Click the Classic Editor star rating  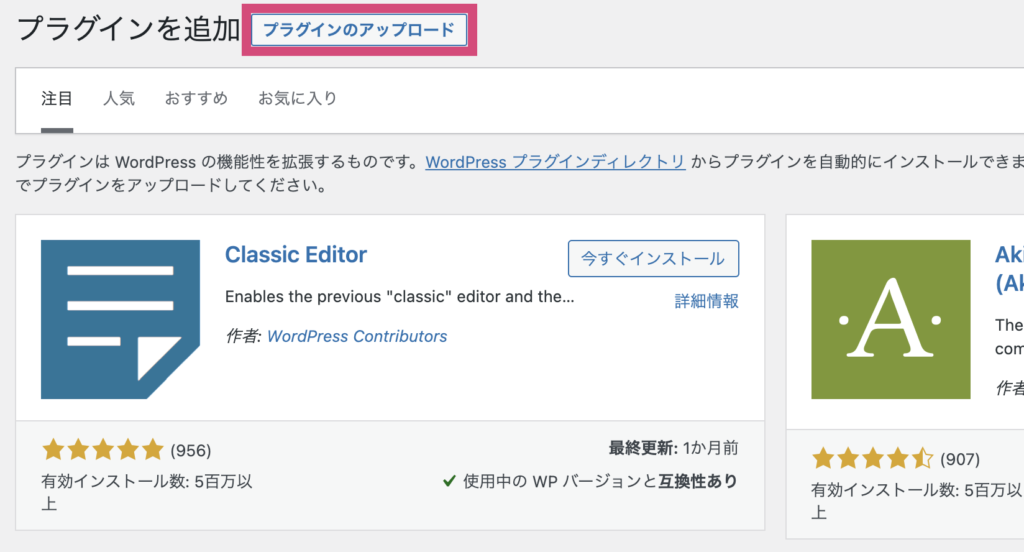coord(103,450)
